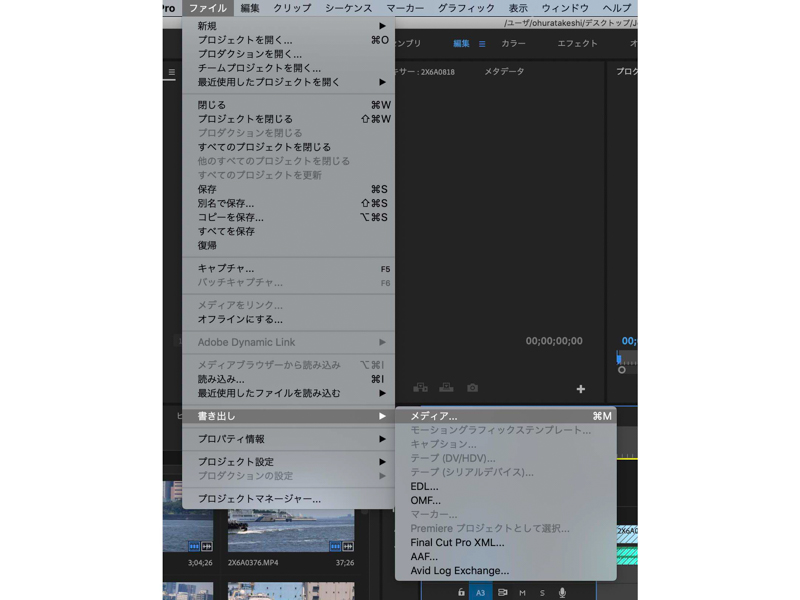Image resolution: width=800 pixels, height=600 pixels.
Task: Select メディア... from the export submenu
Action: pyautogui.click(x=440, y=416)
